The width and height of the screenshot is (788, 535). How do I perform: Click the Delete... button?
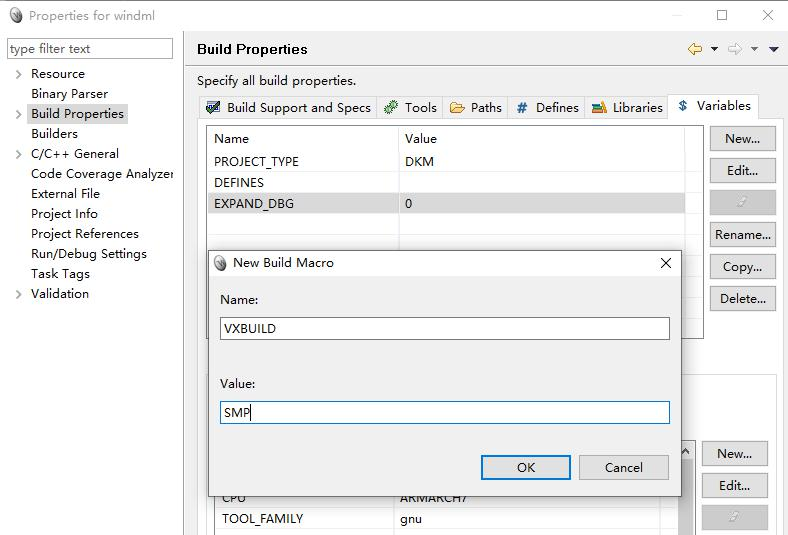tap(742, 299)
